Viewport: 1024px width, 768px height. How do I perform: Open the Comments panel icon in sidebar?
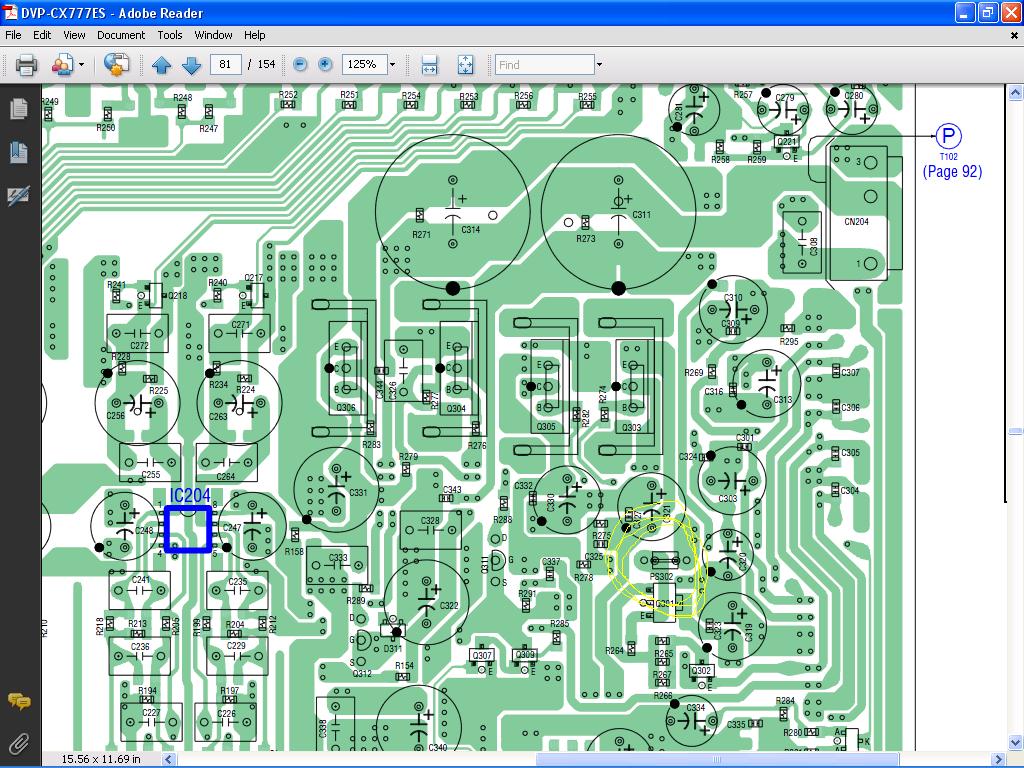pyautogui.click(x=19, y=701)
